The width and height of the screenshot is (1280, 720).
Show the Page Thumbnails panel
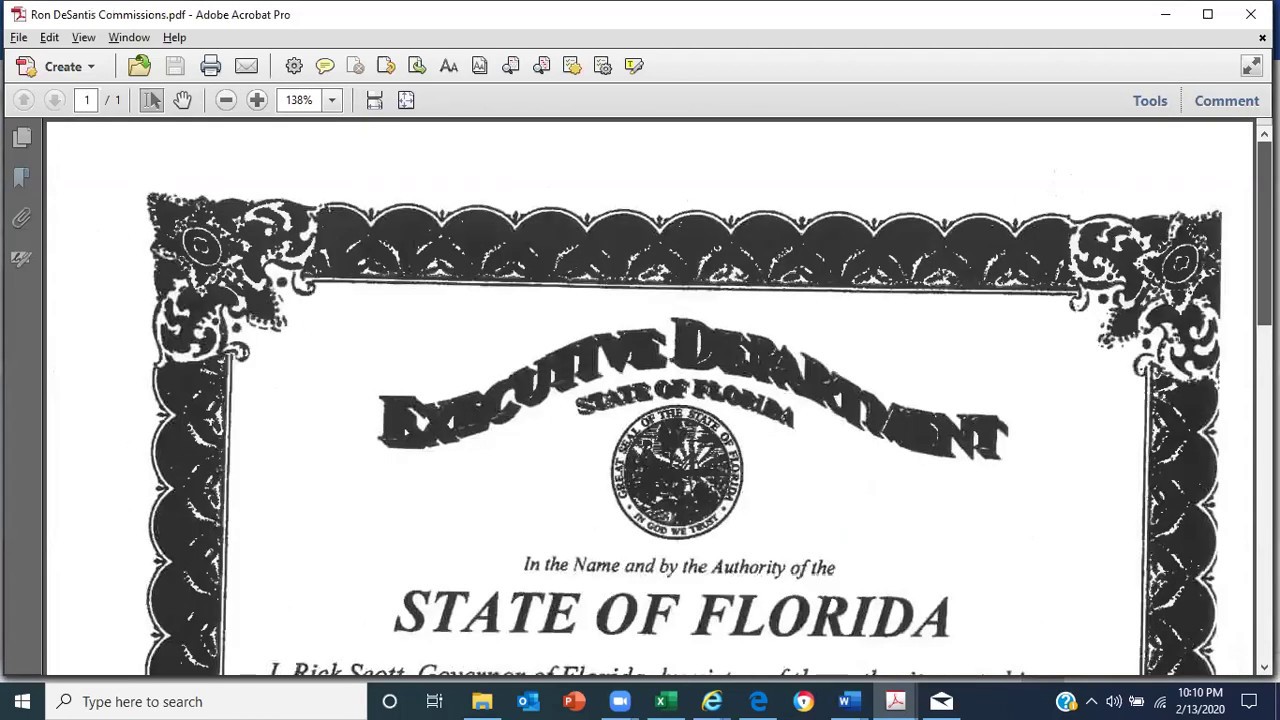[22, 138]
